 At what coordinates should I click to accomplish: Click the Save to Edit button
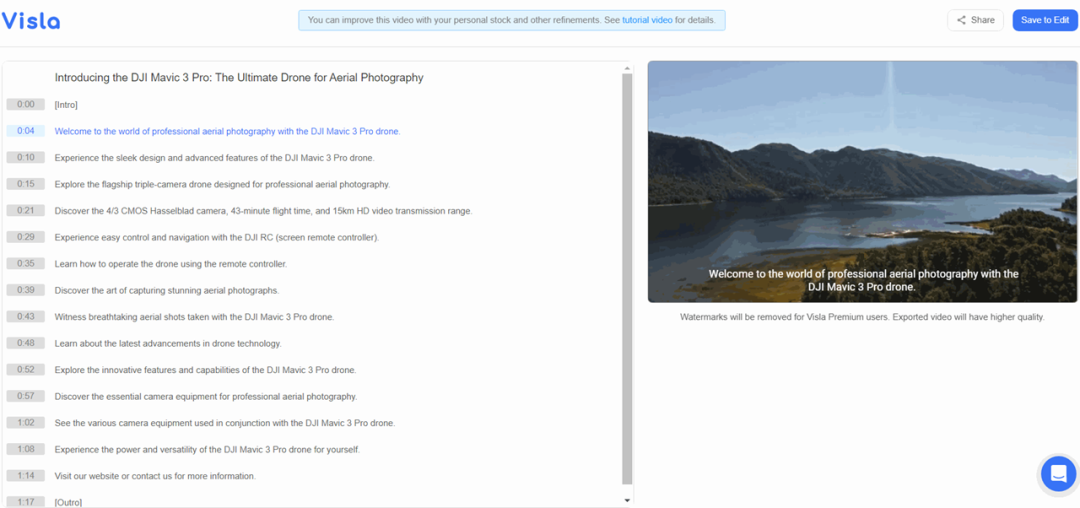point(1044,20)
